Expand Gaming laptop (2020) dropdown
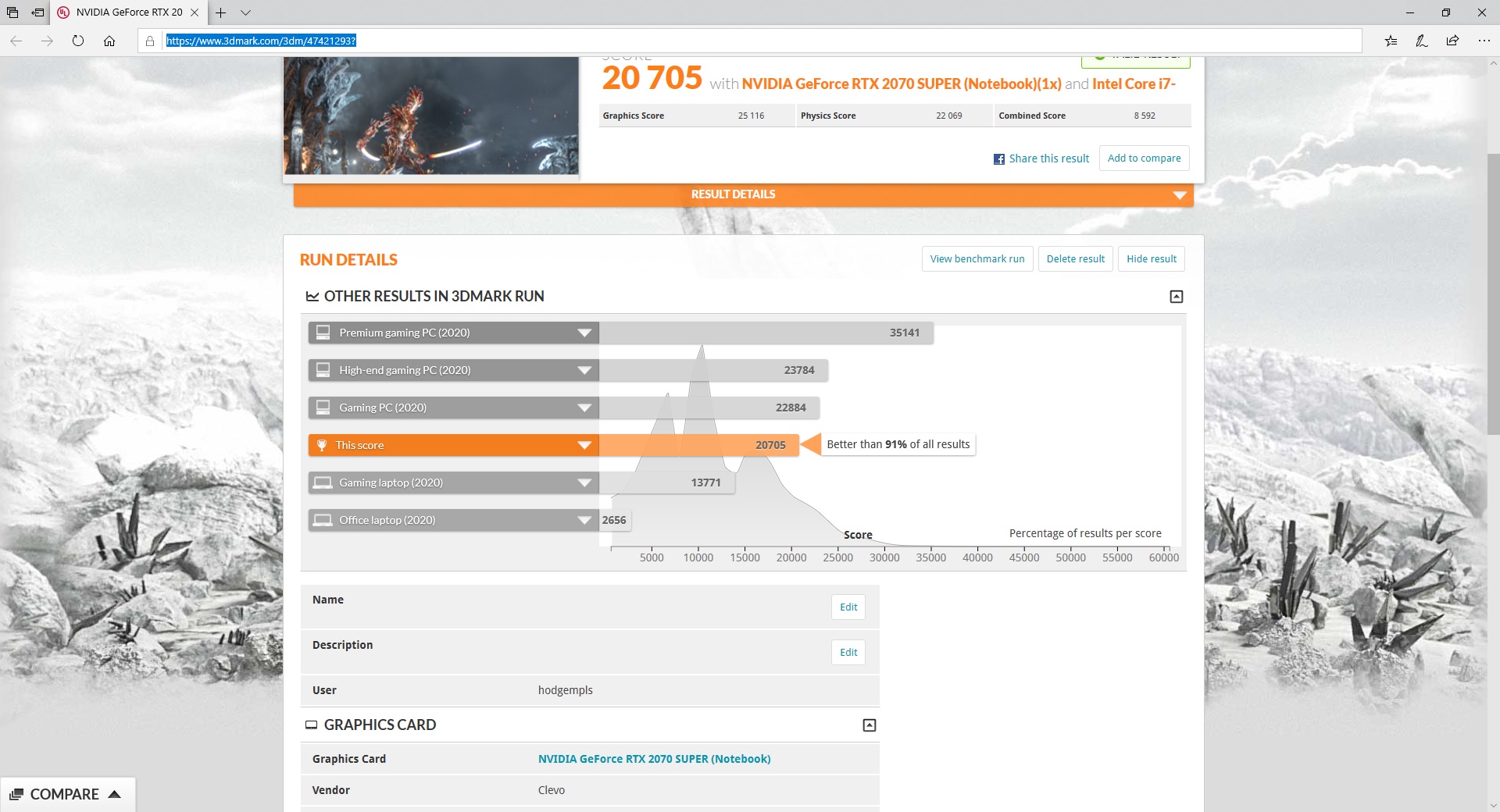1500x812 pixels. [584, 483]
